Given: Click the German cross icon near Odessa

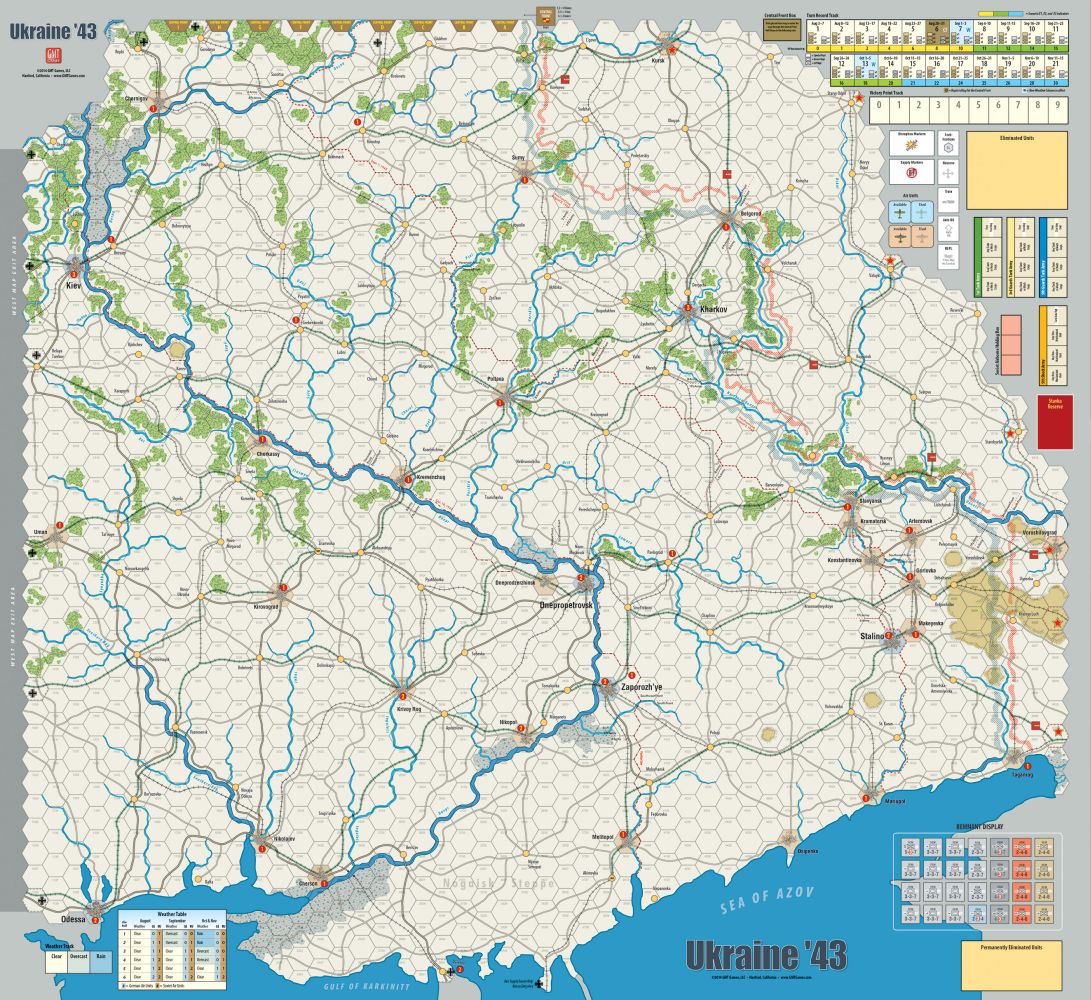Looking at the screenshot, I should [x=43, y=900].
